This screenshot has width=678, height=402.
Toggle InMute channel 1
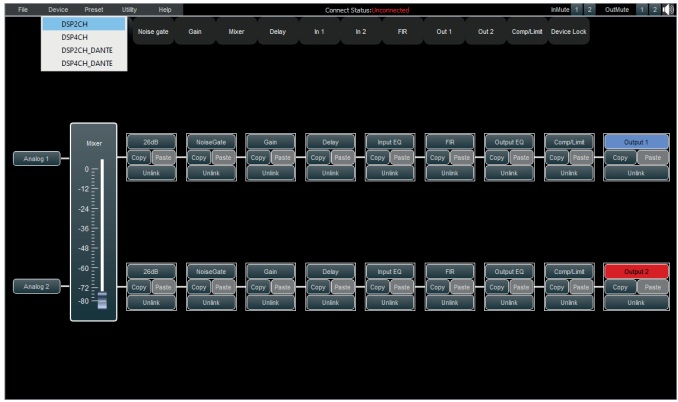coord(577,9)
